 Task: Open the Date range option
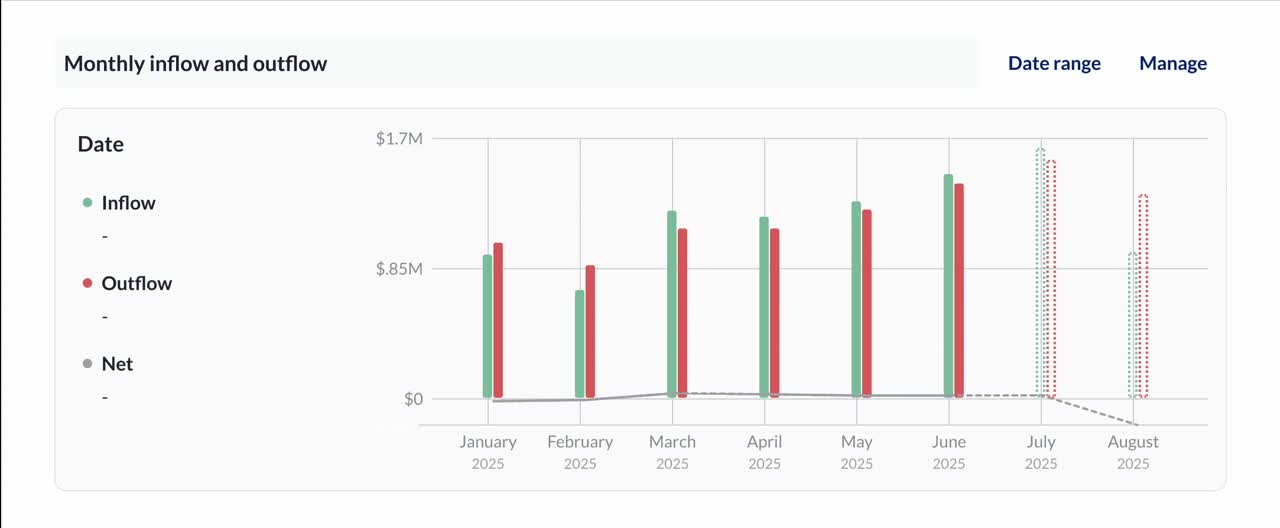(x=1054, y=63)
